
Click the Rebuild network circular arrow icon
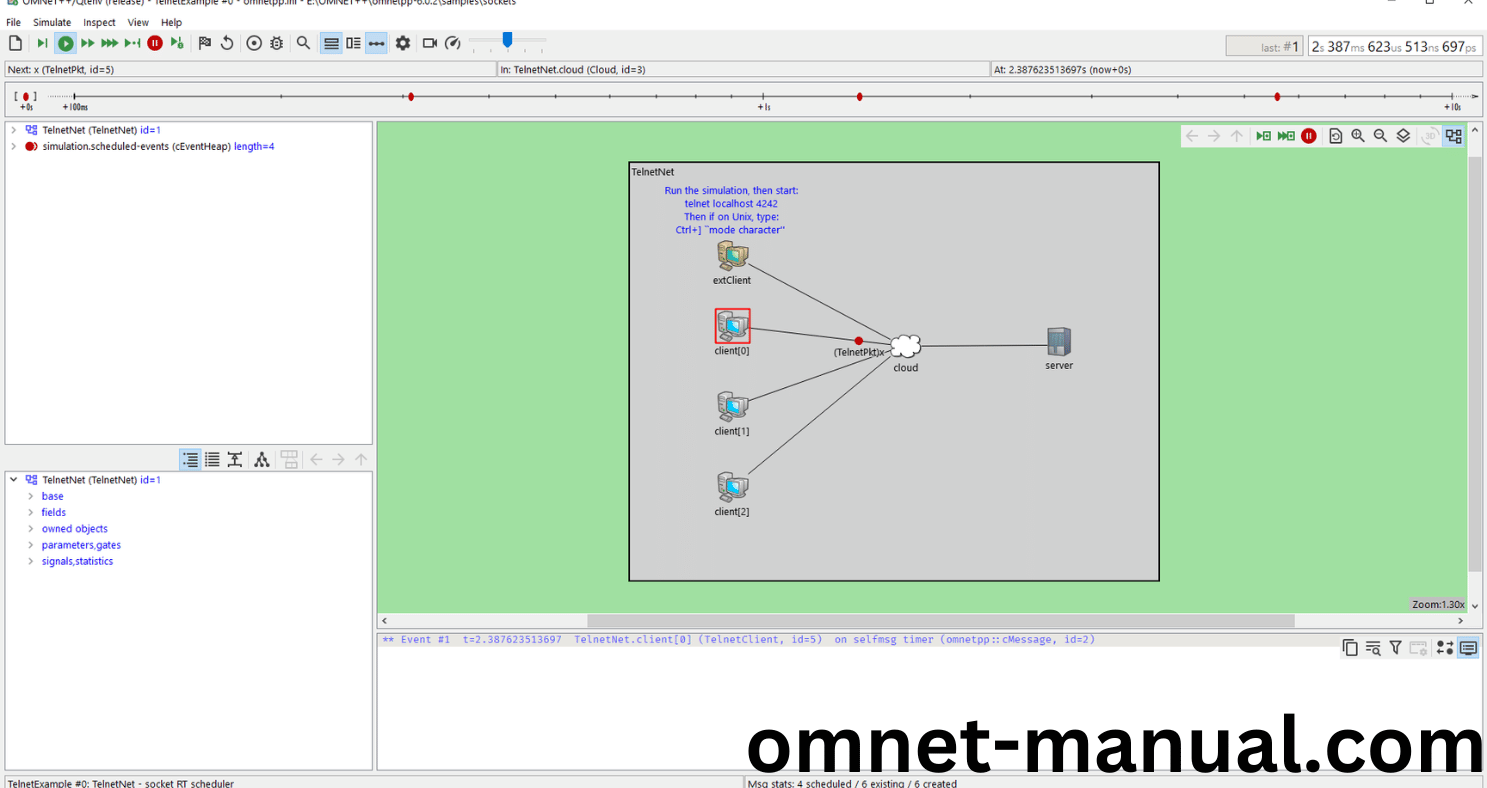227,43
